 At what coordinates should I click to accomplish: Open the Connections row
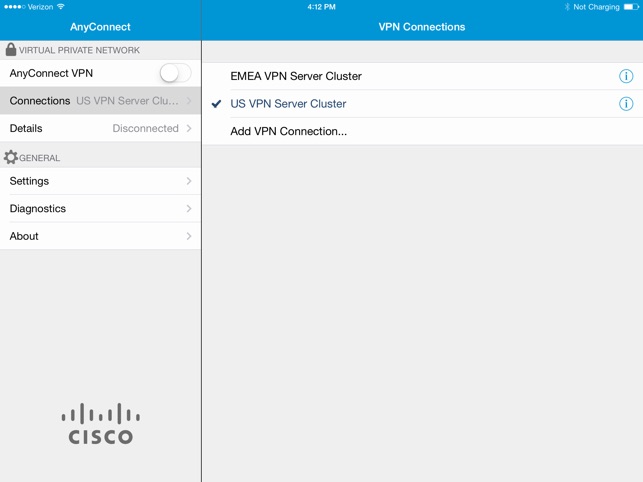100,101
